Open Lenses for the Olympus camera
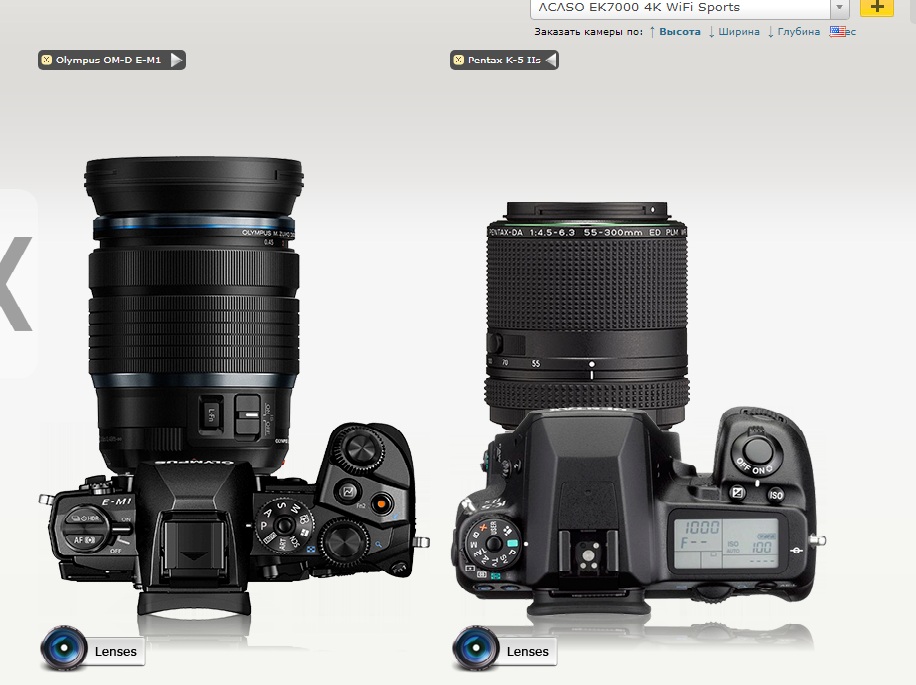The height and width of the screenshot is (685, 916). 116,652
